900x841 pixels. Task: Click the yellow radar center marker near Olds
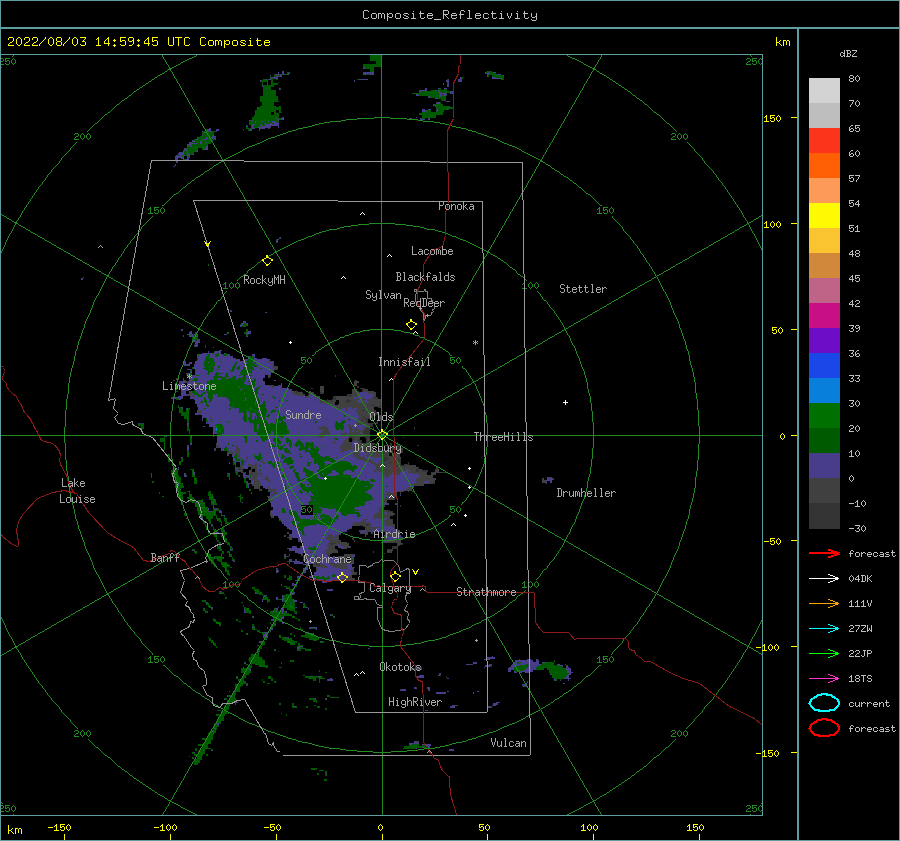coord(382,435)
